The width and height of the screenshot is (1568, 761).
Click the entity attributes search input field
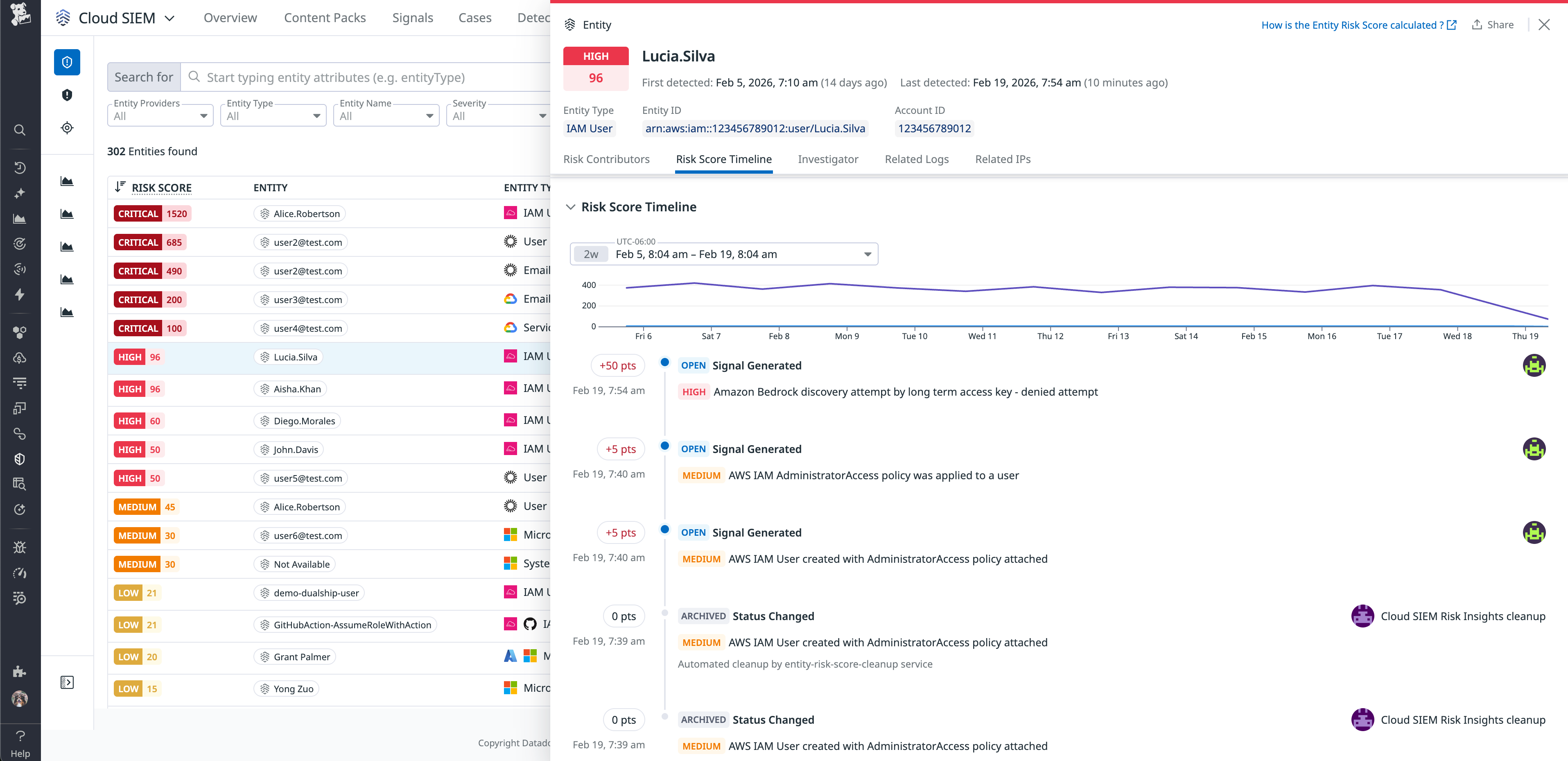(365, 77)
